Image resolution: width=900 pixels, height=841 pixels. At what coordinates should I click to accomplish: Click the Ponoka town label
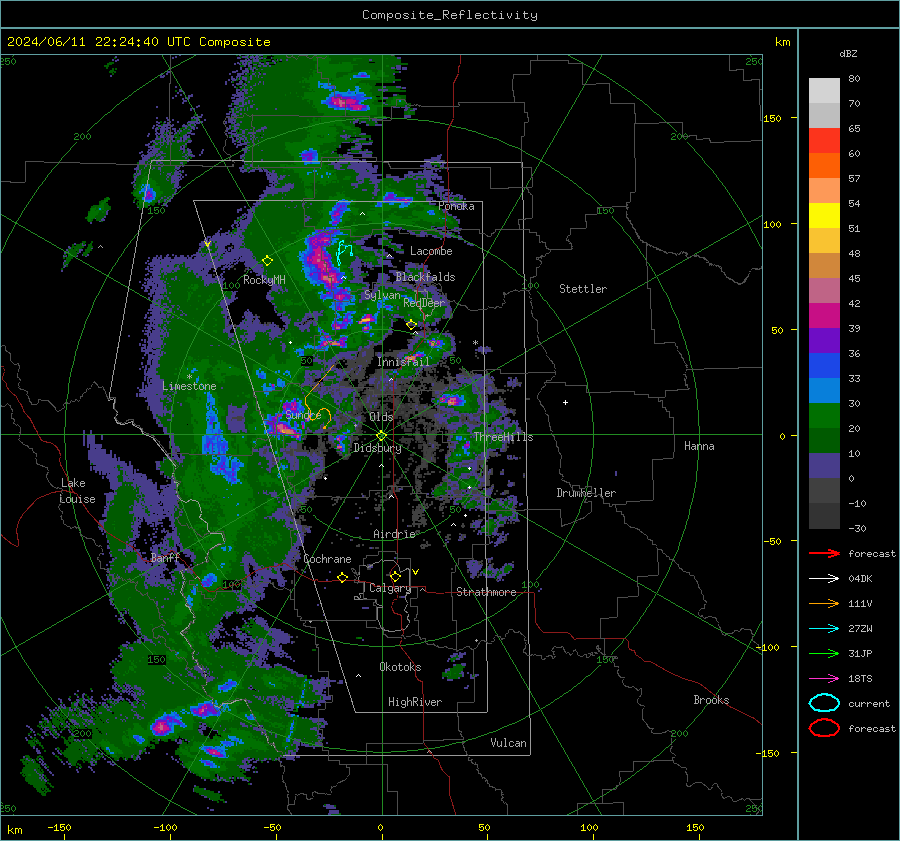pyautogui.click(x=456, y=206)
